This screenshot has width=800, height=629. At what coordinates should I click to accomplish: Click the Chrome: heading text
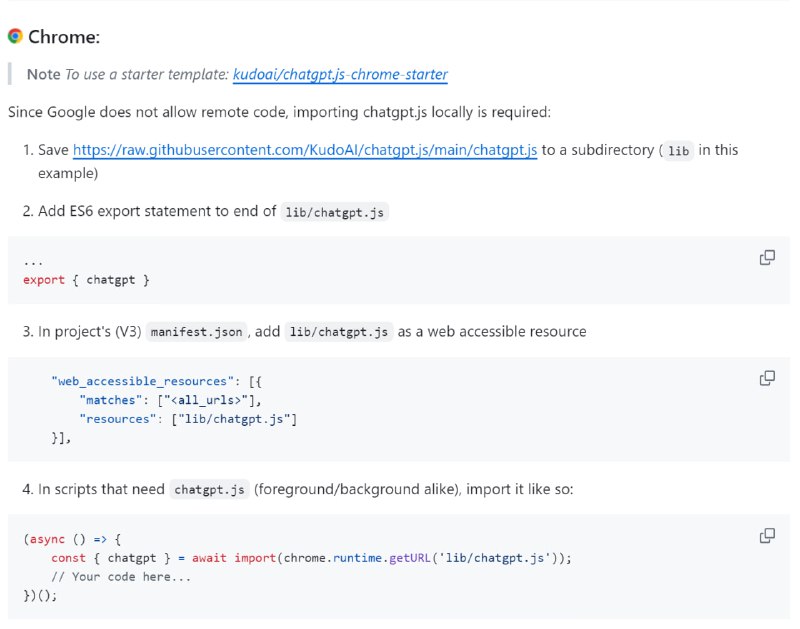click(x=64, y=37)
